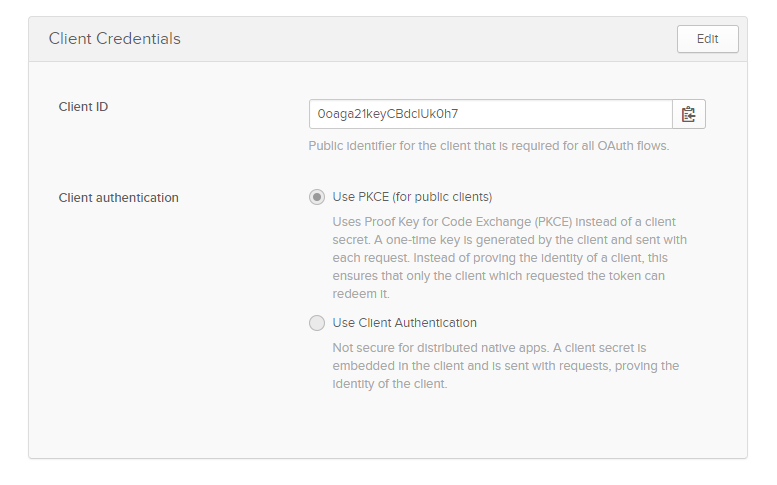This screenshot has height=485, width=777.
Task: Focus the Client ID input field
Action: 490,114
